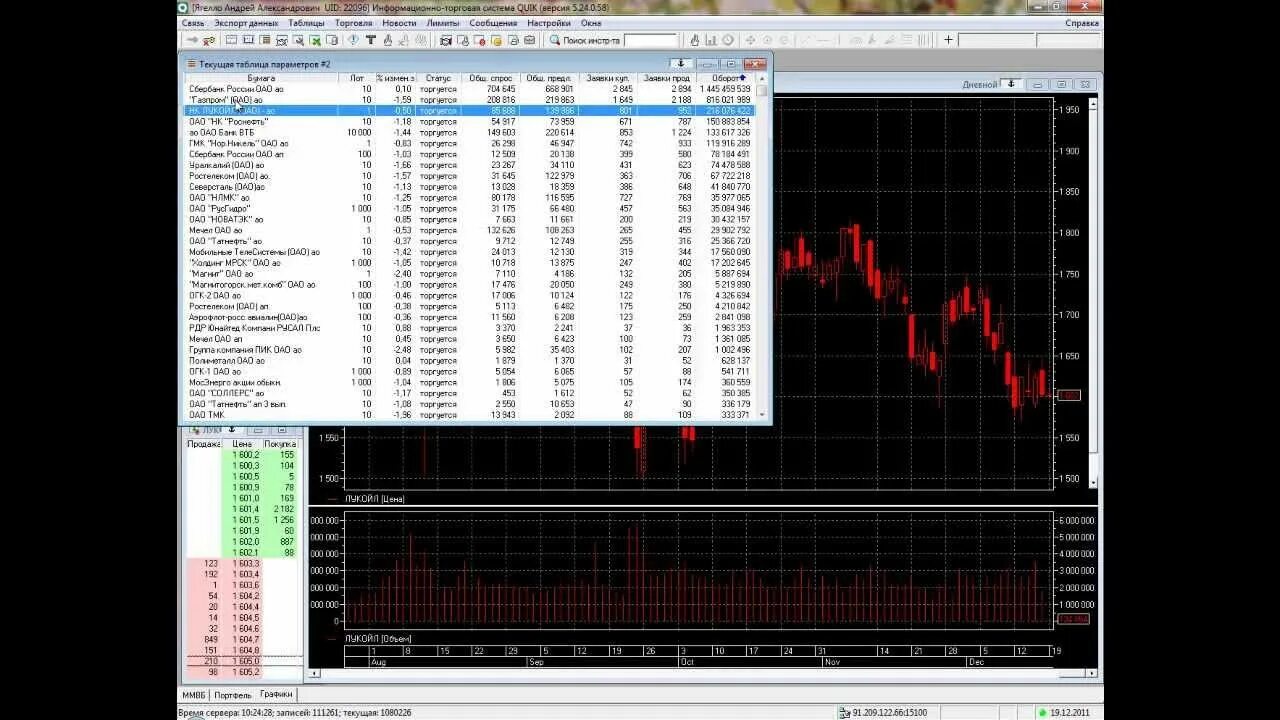Open the Настройки menu
Screen dimensions: 1280x720
coord(549,23)
